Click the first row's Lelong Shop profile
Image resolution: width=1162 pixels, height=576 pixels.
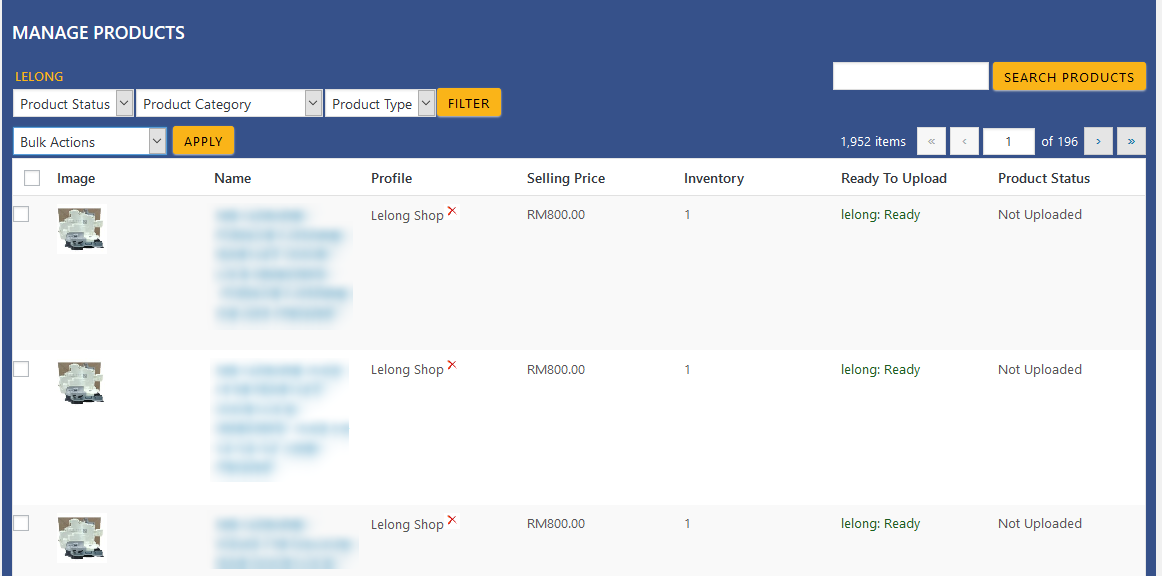pyautogui.click(x=407, y=216)
